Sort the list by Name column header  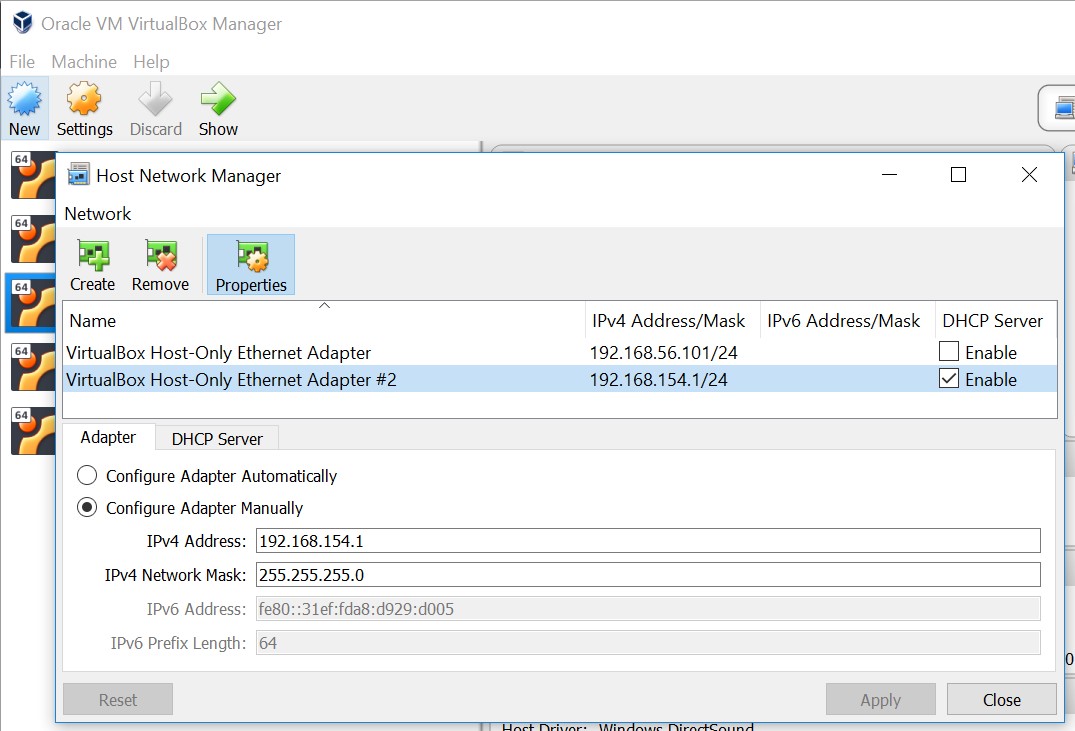pyautogui.click(x=324, y=320)
